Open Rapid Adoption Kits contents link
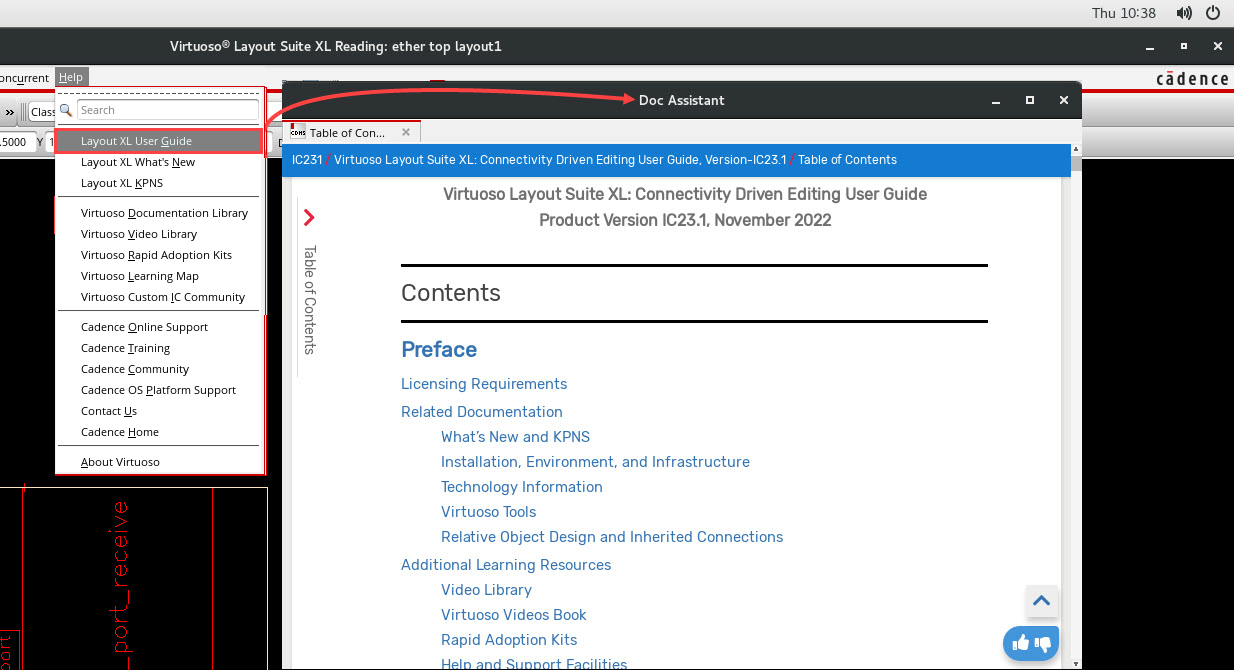 (x=509, y=640)
